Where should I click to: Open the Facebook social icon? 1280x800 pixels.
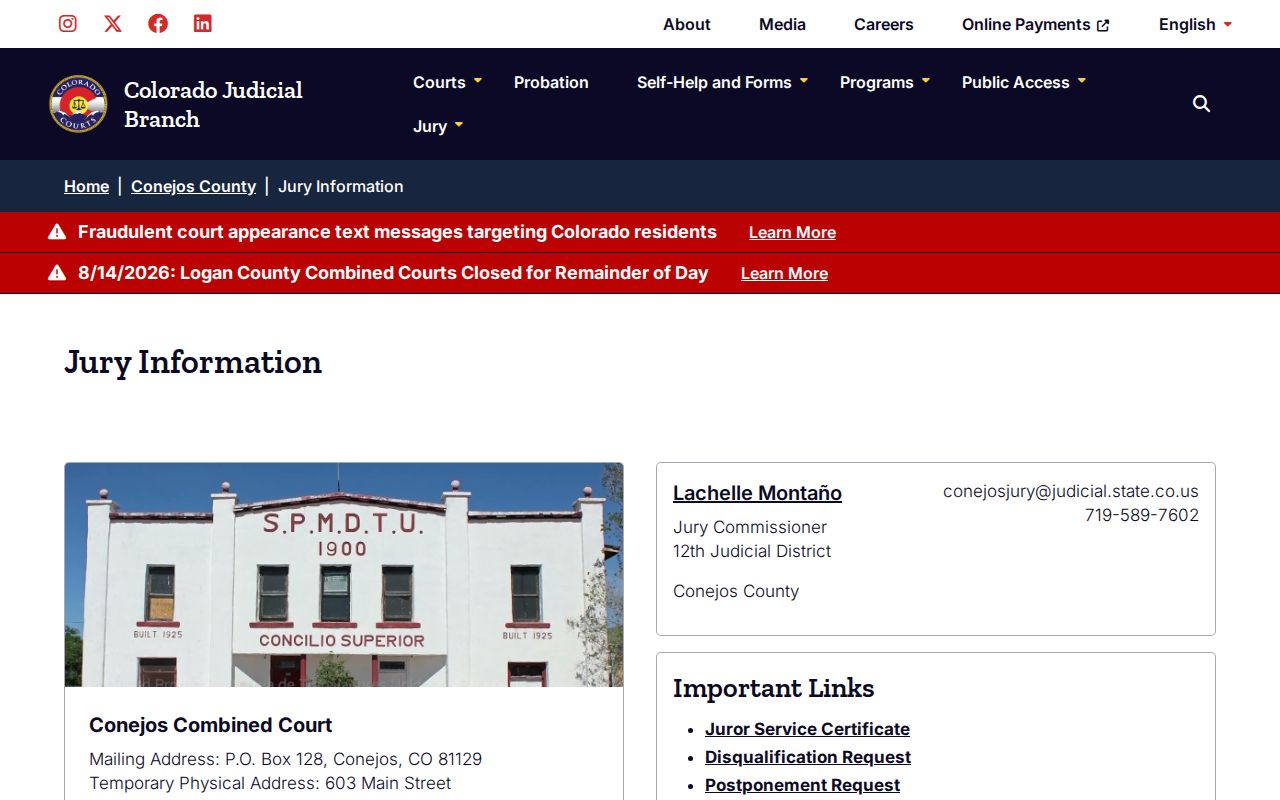tap(158, 23)
